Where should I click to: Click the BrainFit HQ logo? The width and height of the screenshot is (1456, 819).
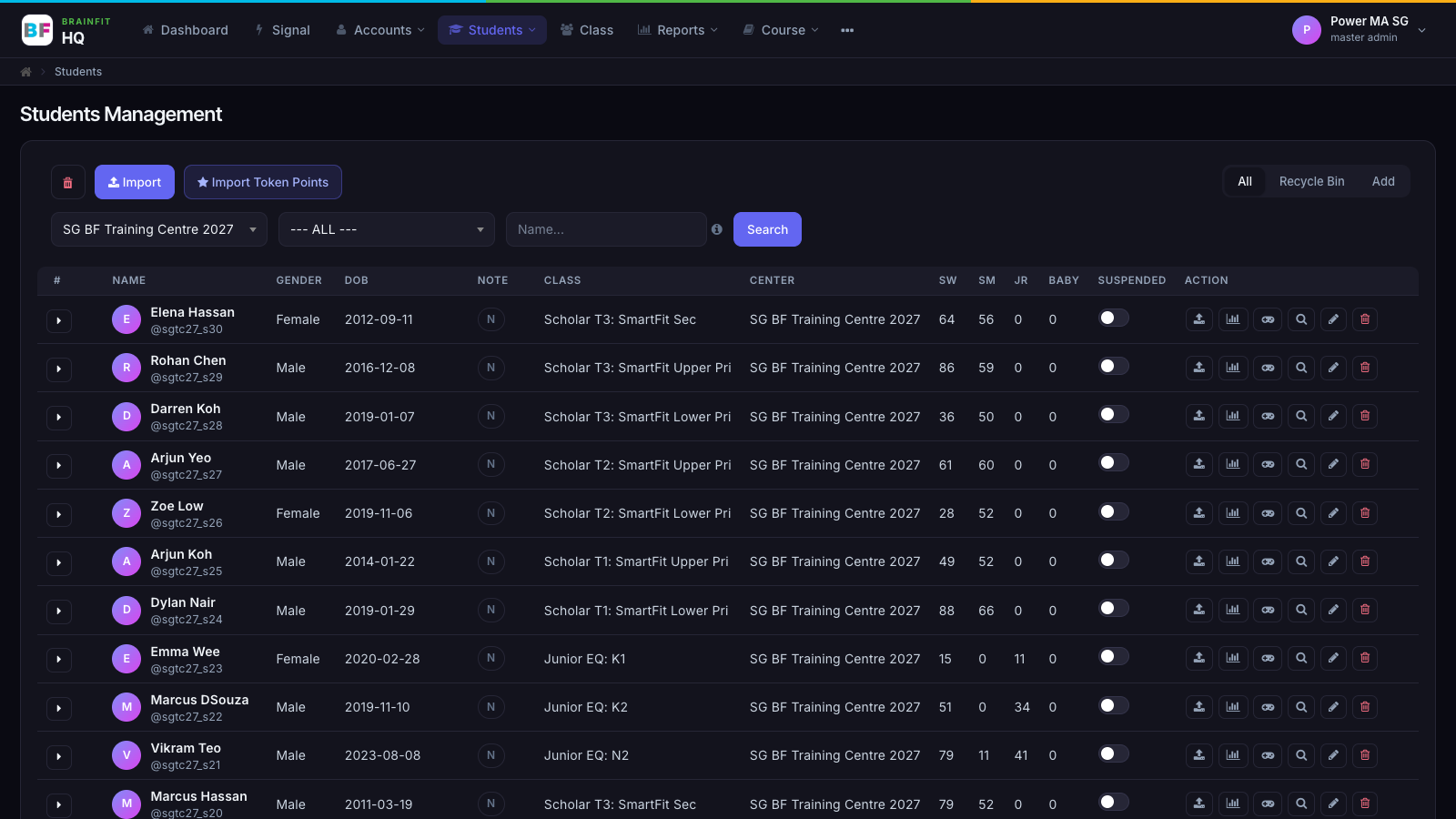tap(66, 30)
